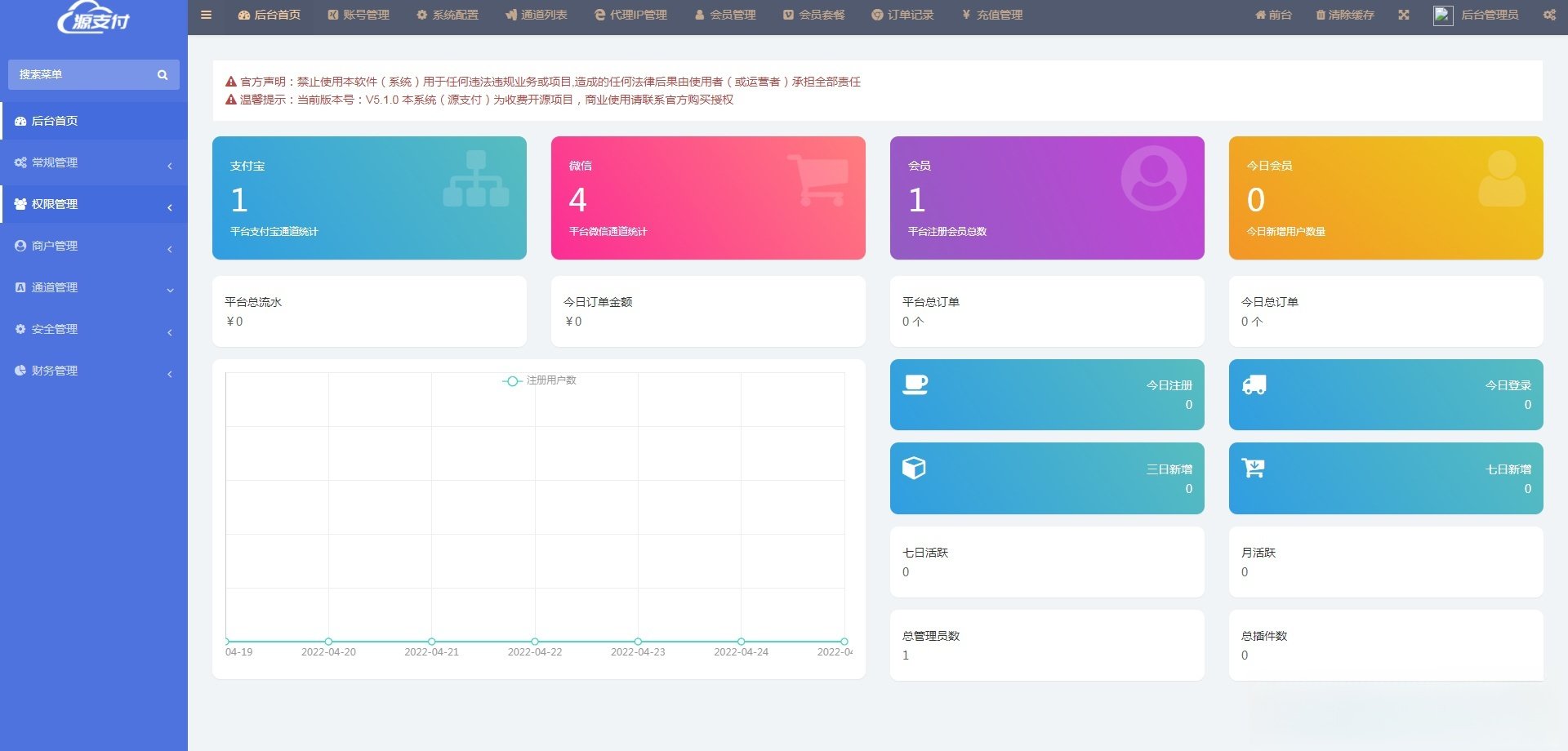The width and height of the screenshot is (1568, 751).
Task: Click 清除缓存 to clear the cache
Action: point(1344,14)
